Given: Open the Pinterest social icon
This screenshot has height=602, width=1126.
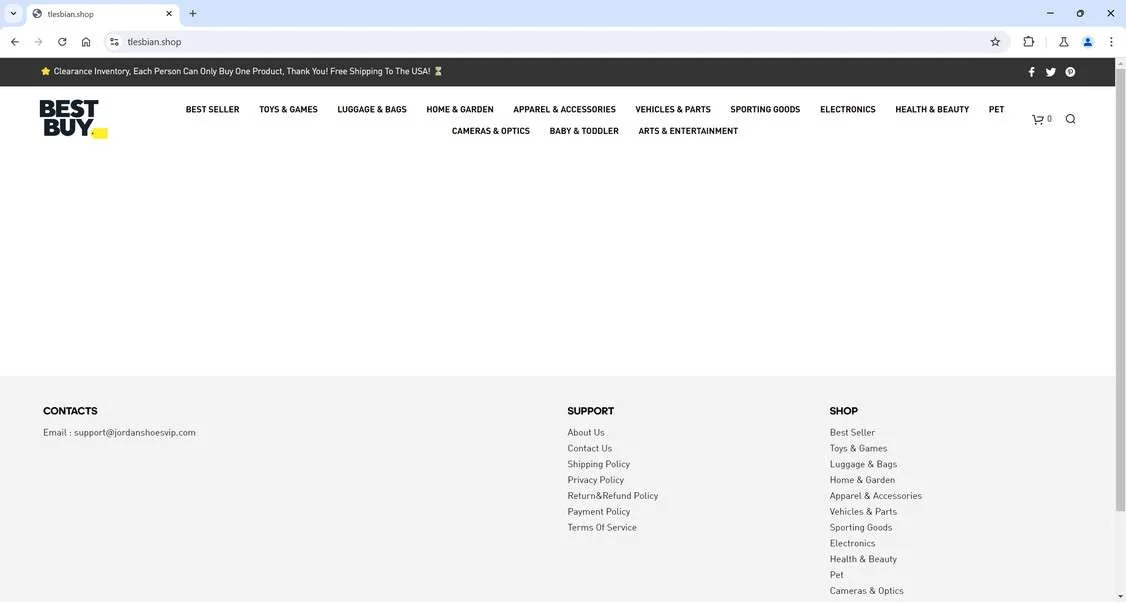Looking at the screenshot, I should tap(1070, 72).
